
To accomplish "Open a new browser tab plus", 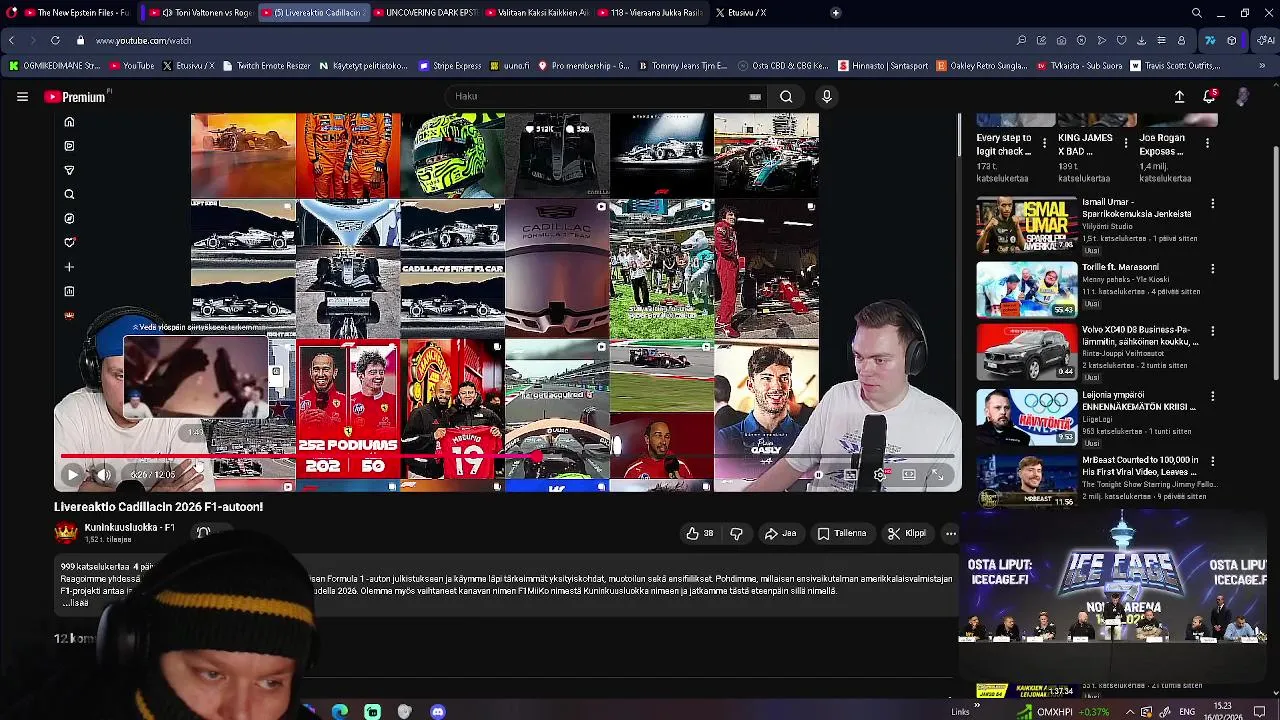I will (835, 13).
